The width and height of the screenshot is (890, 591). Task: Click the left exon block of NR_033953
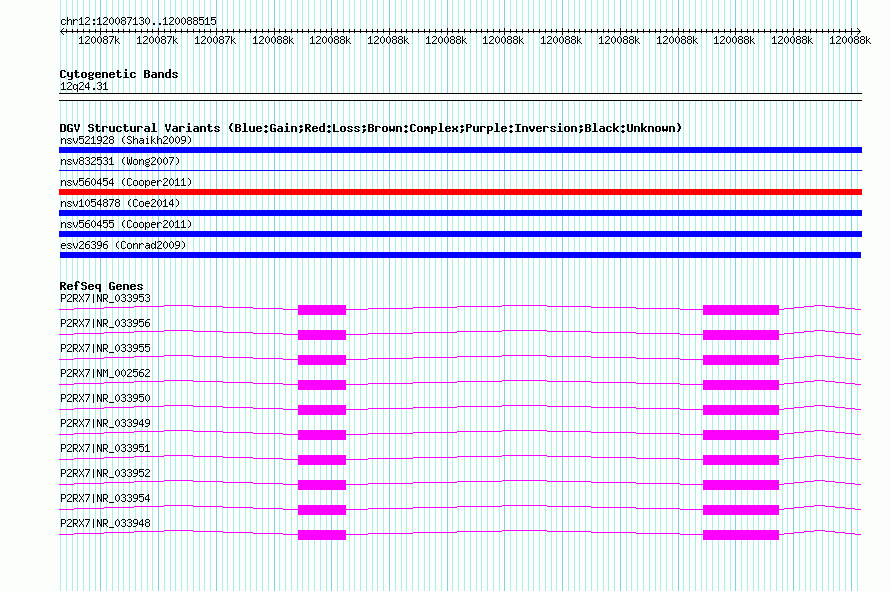(x=322, y=310)
